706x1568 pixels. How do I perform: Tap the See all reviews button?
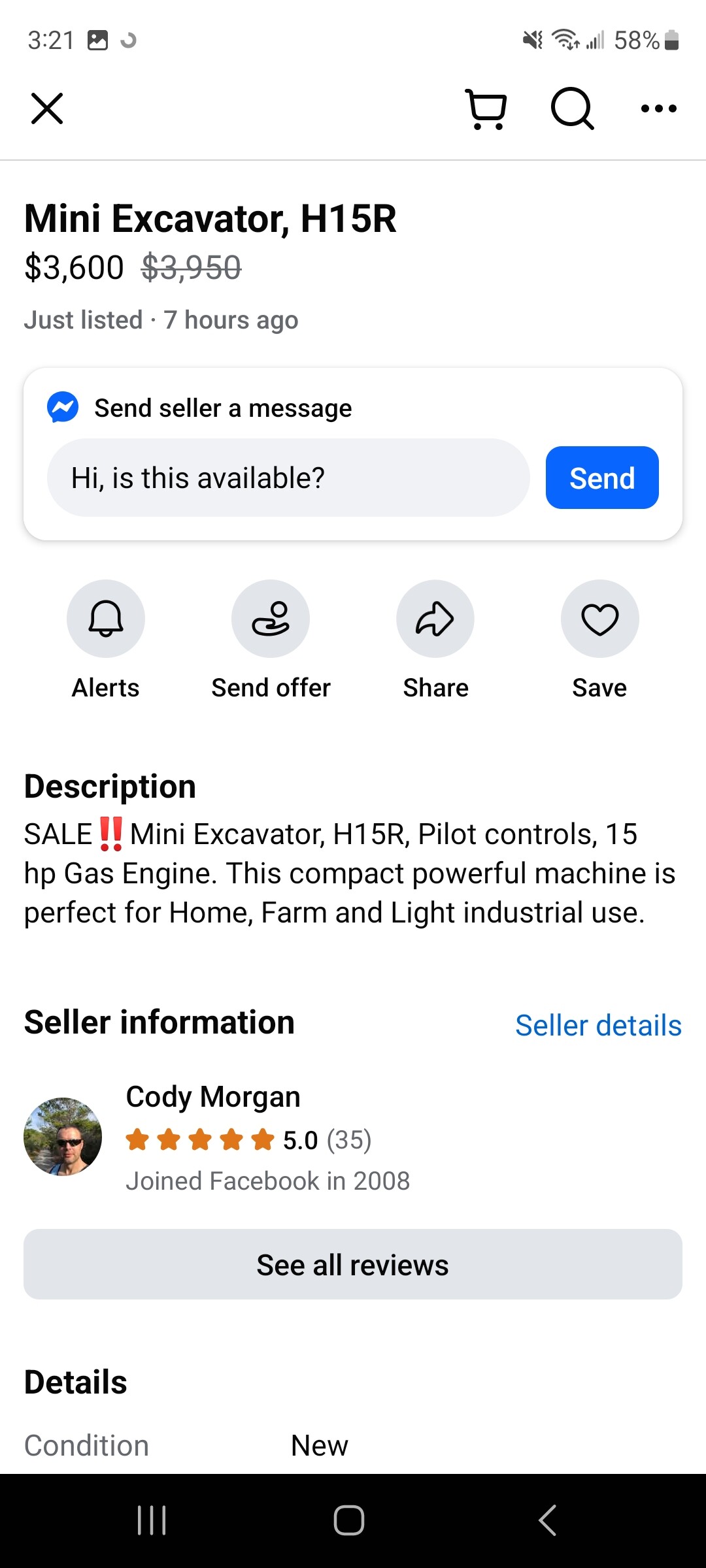click(x=353, y=1265)
